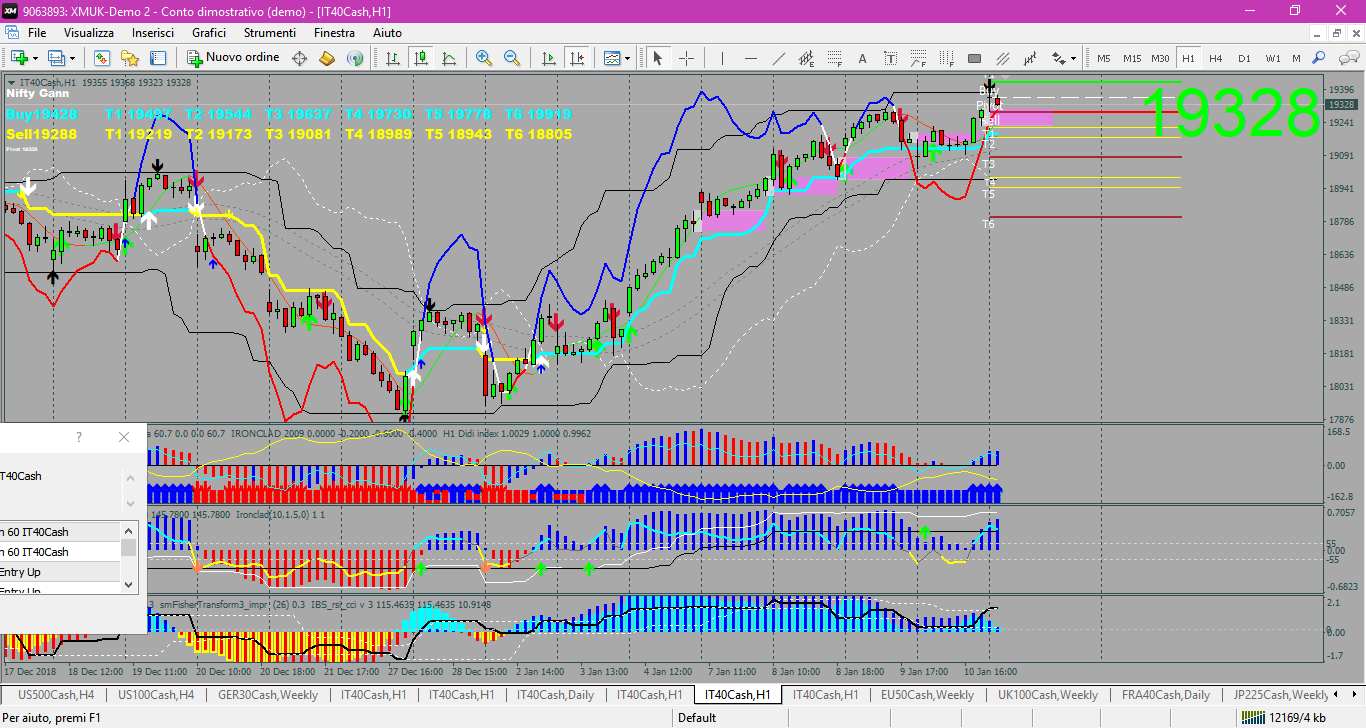Select the Text Label tool
Viewport: 1366px width, 728px height.
[890, 58]
